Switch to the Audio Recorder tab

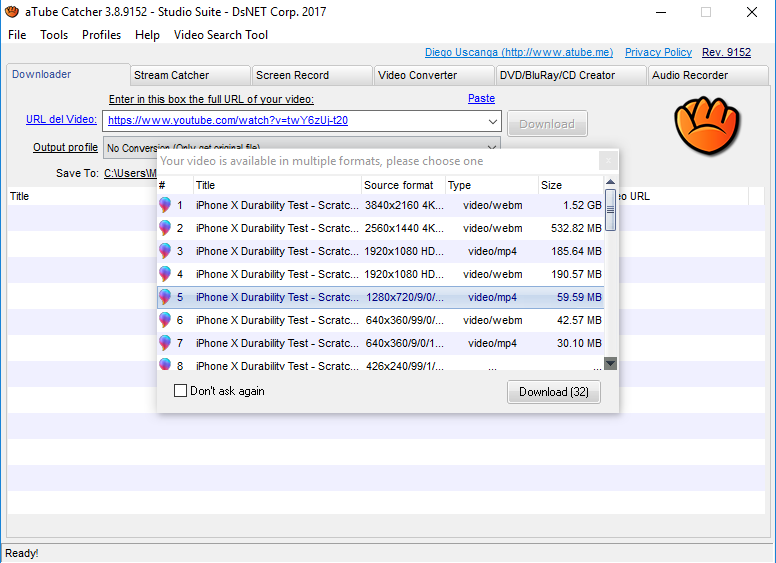[708, 75]
